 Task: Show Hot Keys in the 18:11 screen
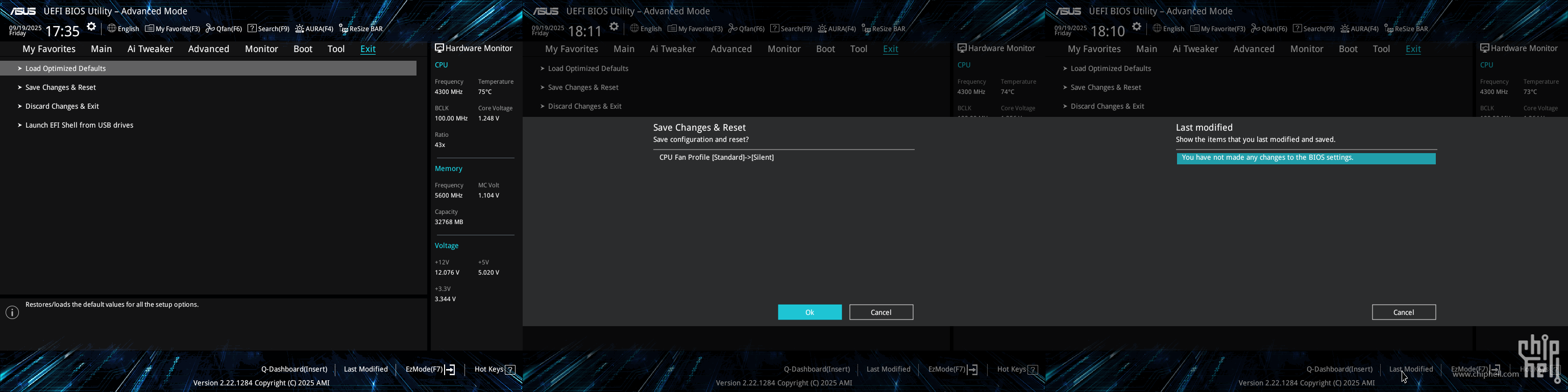[1018, 370]
